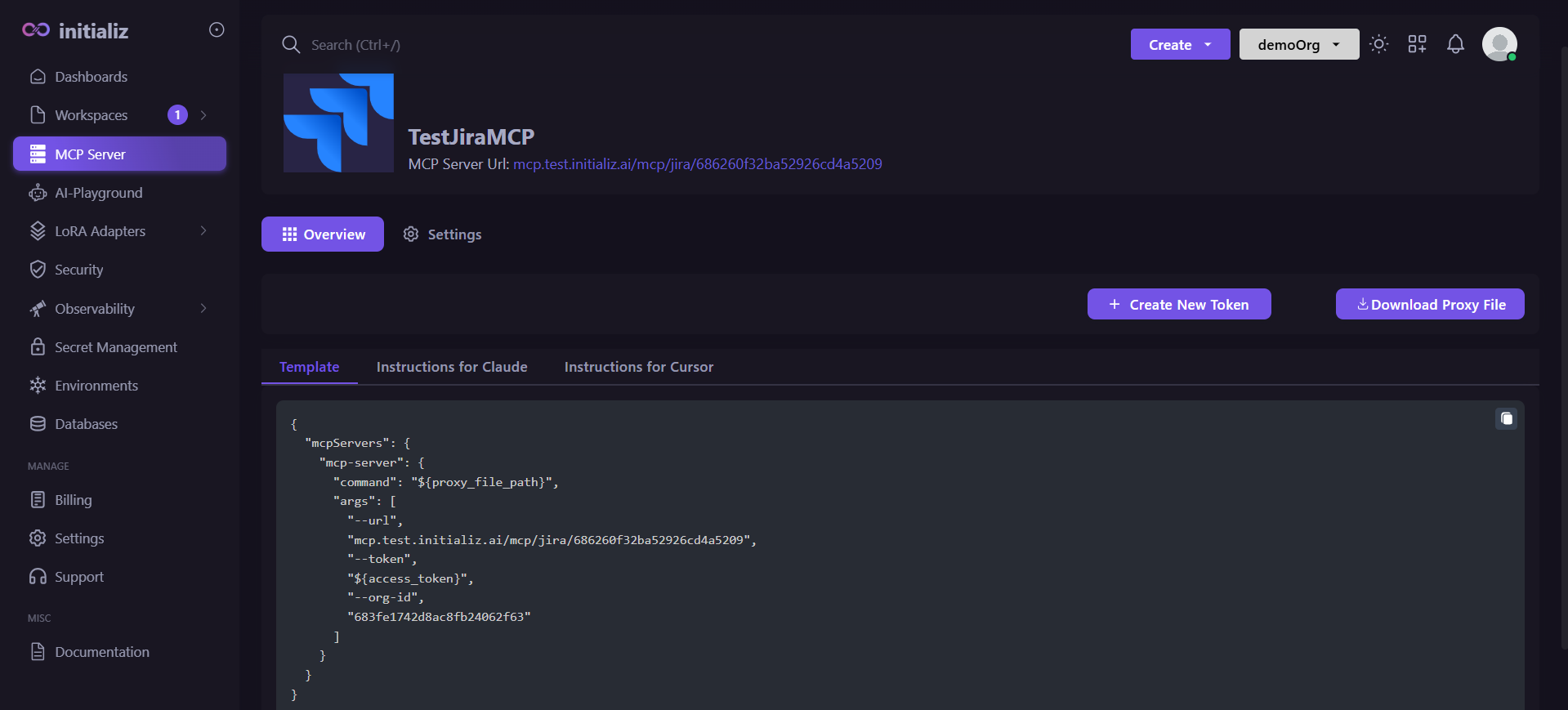Toggle the sidebar pin circle icon
This screenshot has width=1568, height=710.
(x=217, y=30)
